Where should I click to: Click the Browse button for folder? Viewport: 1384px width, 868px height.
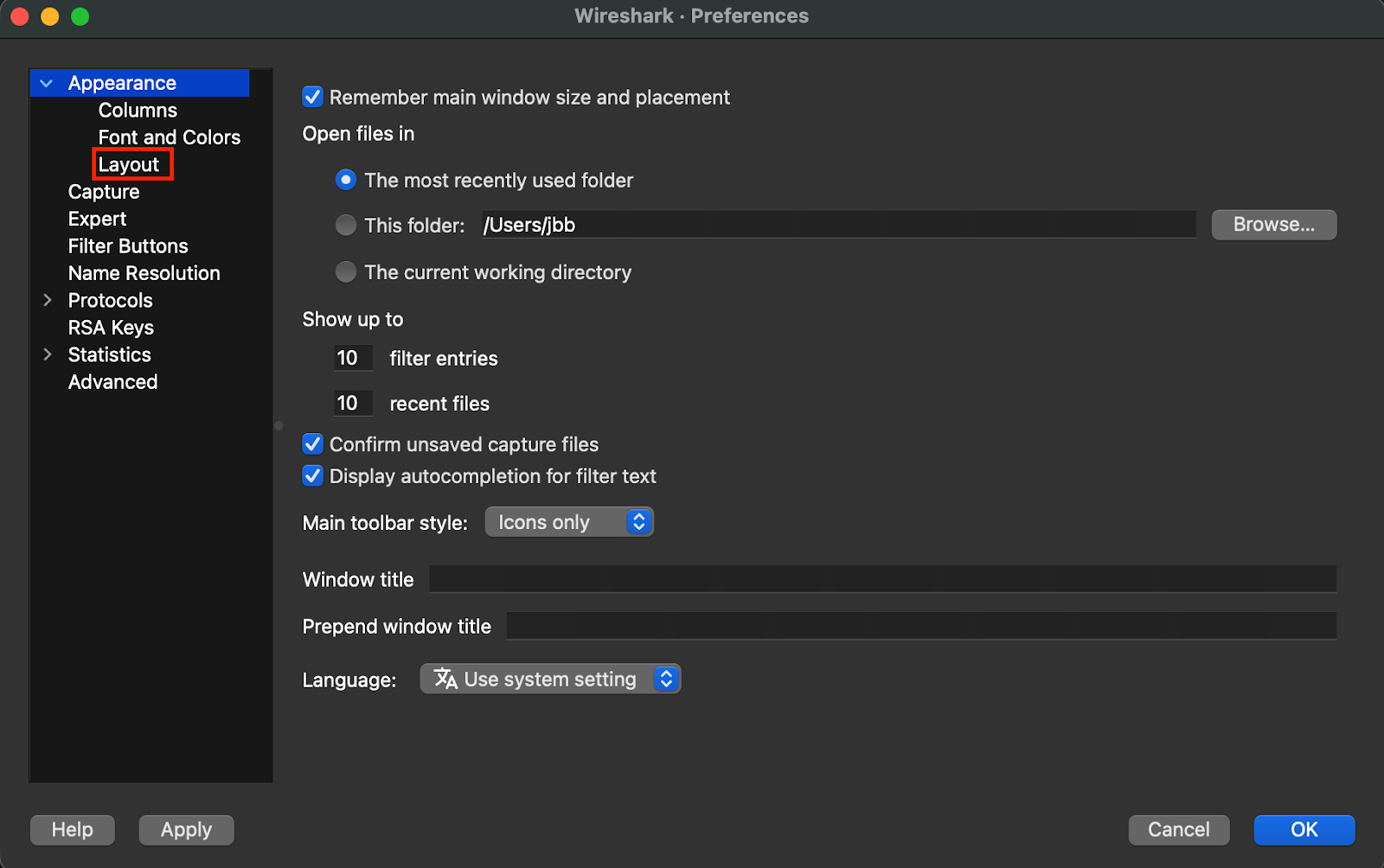(x=1273, y=225)
